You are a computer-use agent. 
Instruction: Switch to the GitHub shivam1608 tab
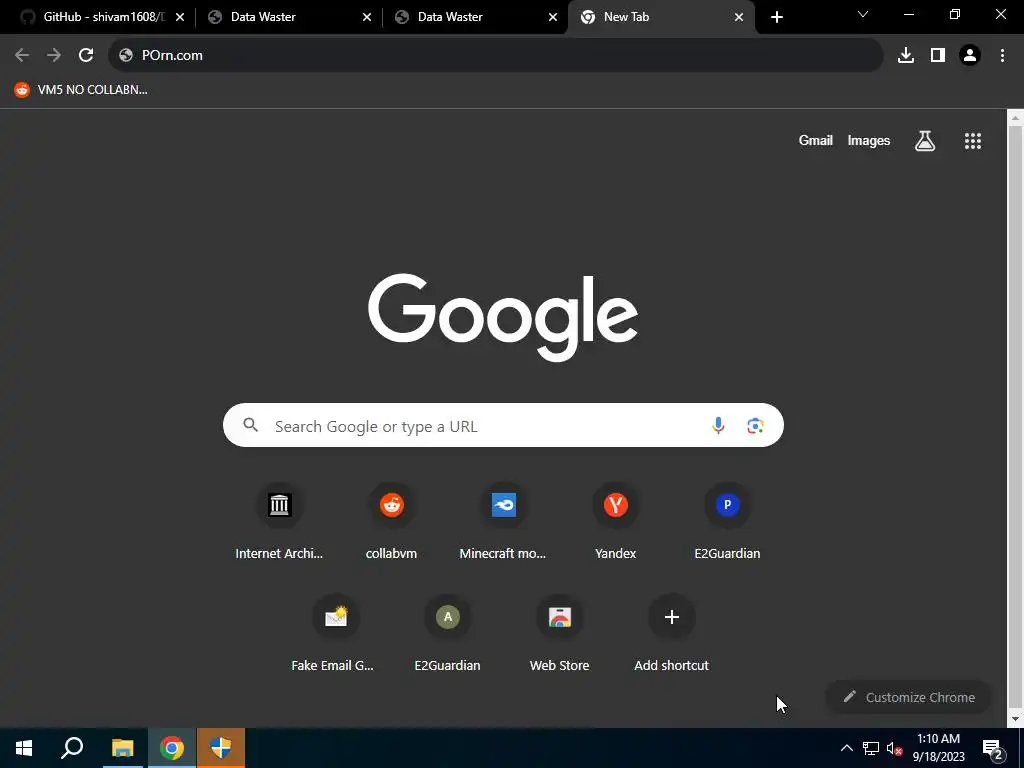pyautogui.click(x=103, y=17)
